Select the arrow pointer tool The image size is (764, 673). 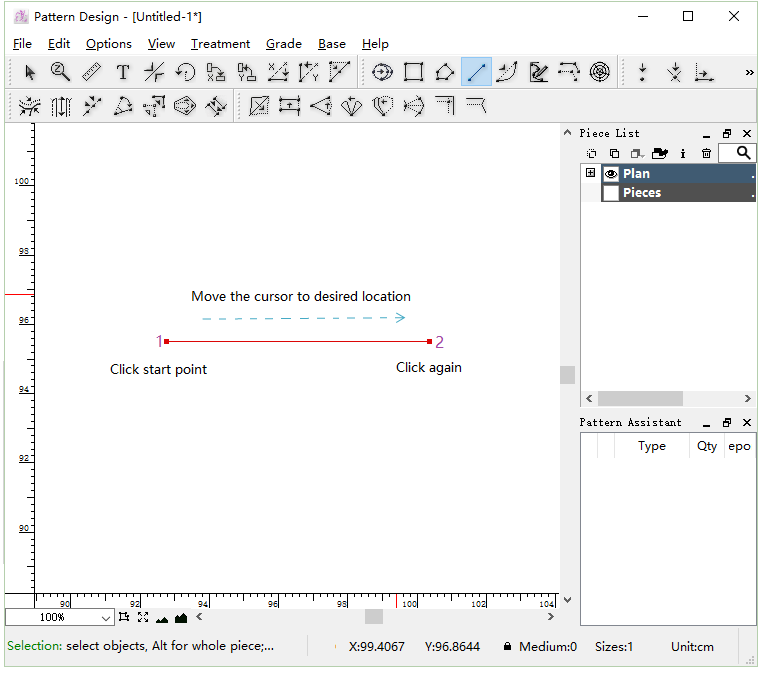pos(30,72)
